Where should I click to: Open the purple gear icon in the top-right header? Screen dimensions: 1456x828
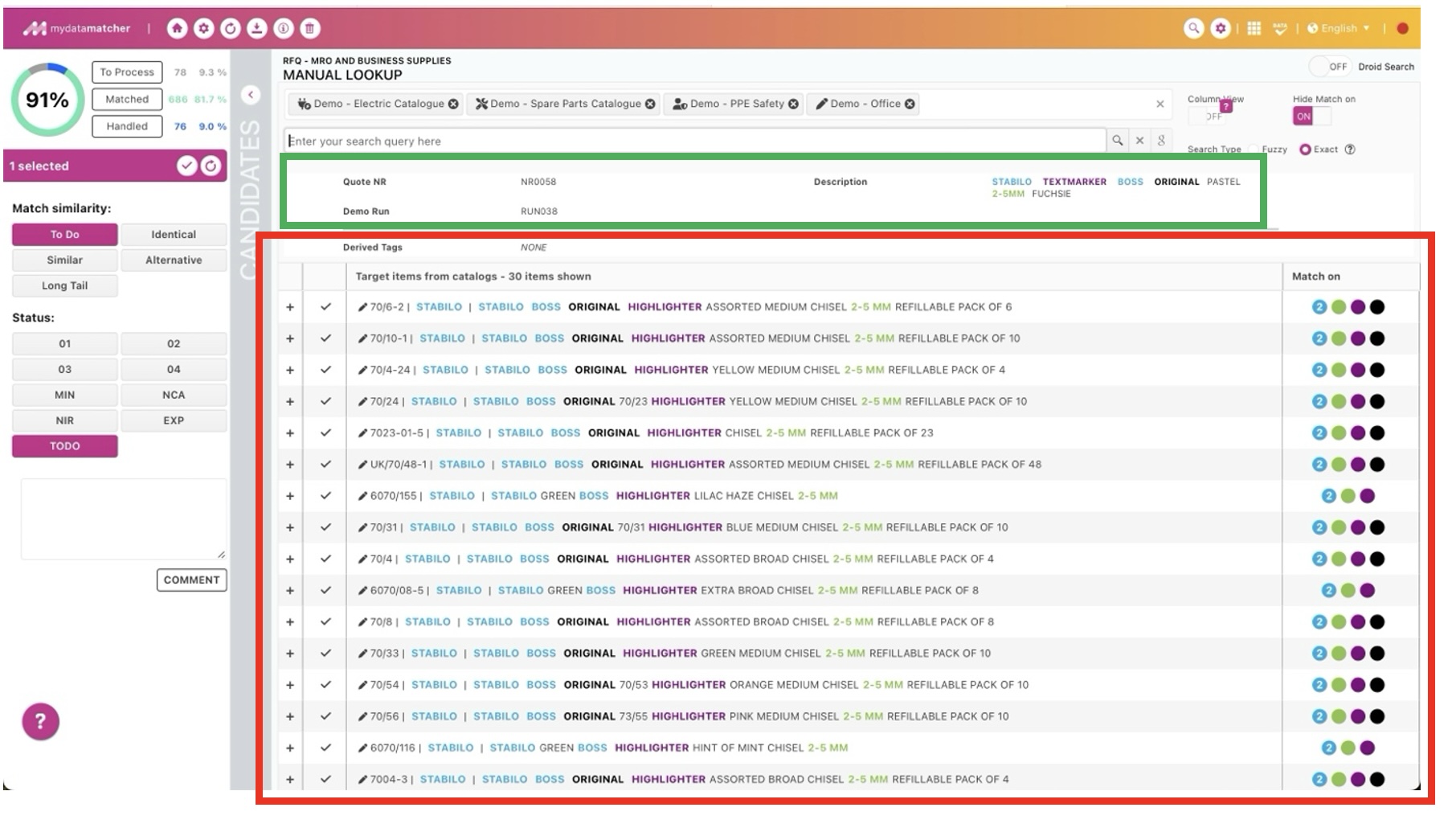point(1221,28)
